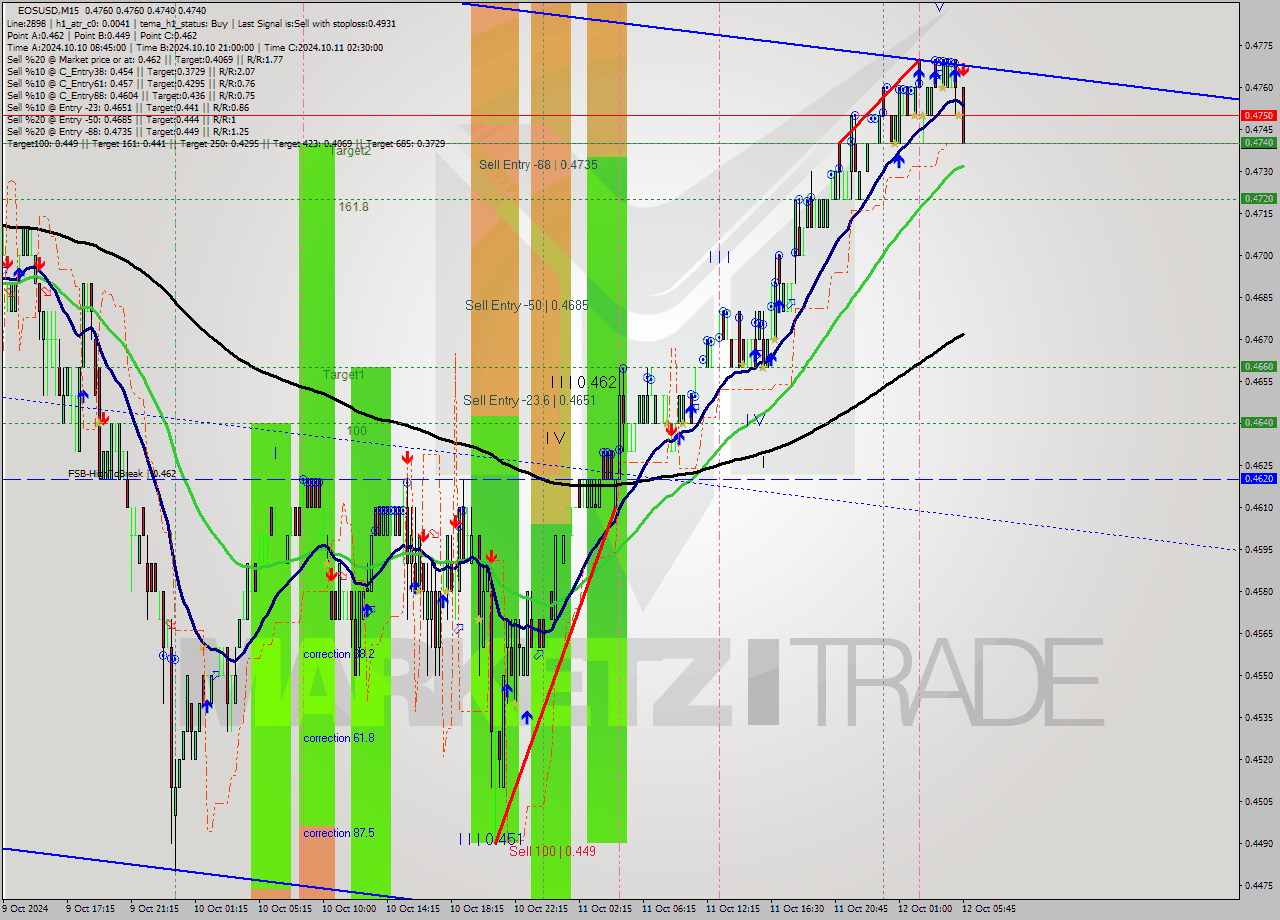The width and height of the screenshot is (1280, 920).
Task: Click the 0.4685 price axis value
Action: coord(1258,297)
